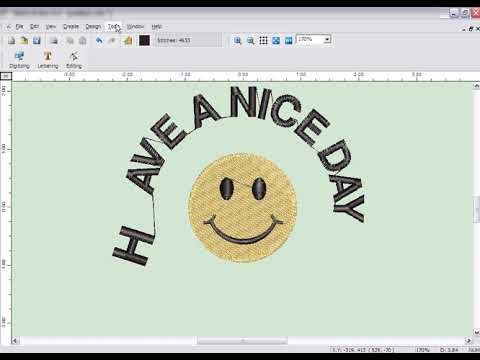Click the blue icon left of zoom box

[289, 41]
